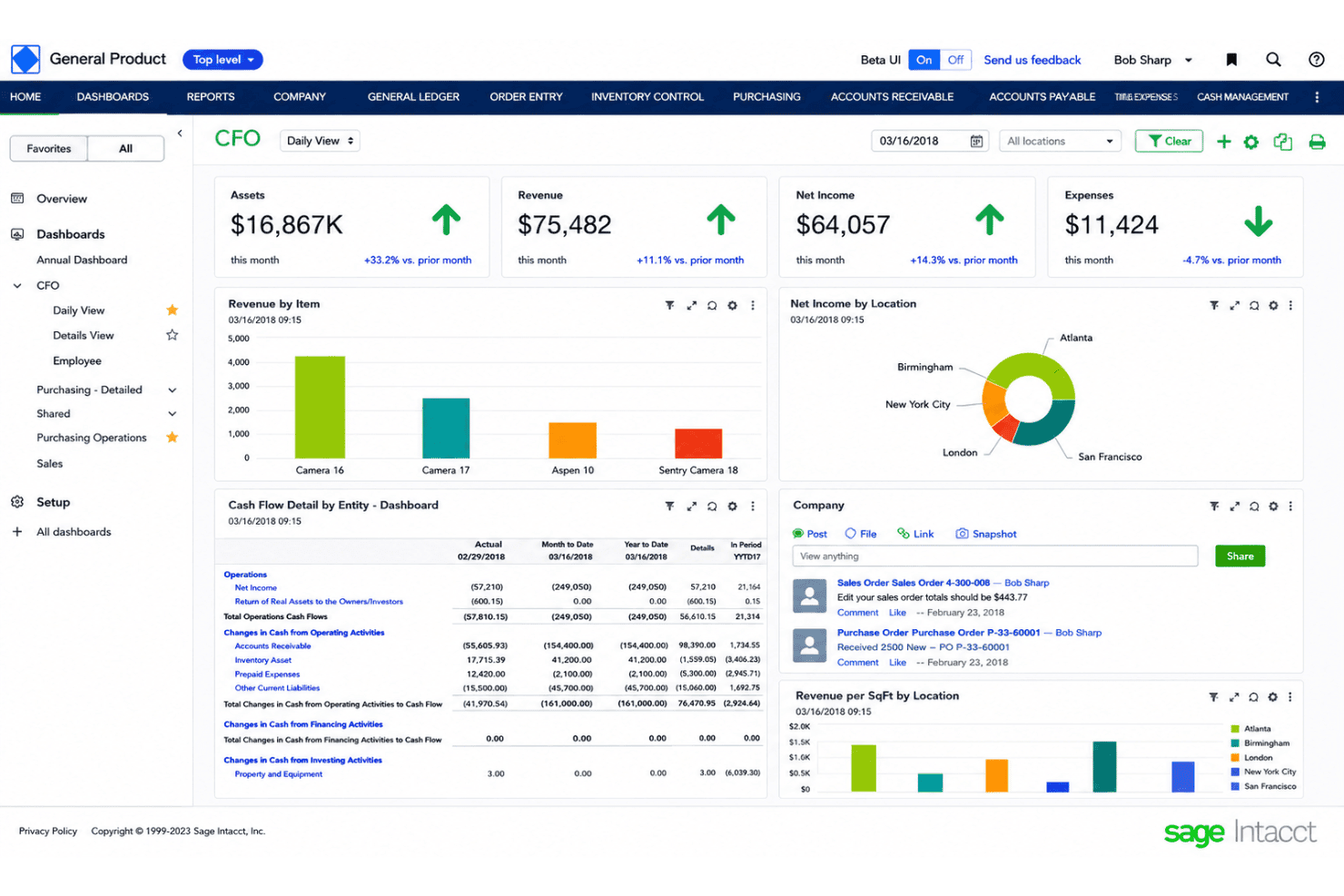Click the green copy dashboard icon
The height and width of the screenshot is (896, 1344).
(1283, 142)
